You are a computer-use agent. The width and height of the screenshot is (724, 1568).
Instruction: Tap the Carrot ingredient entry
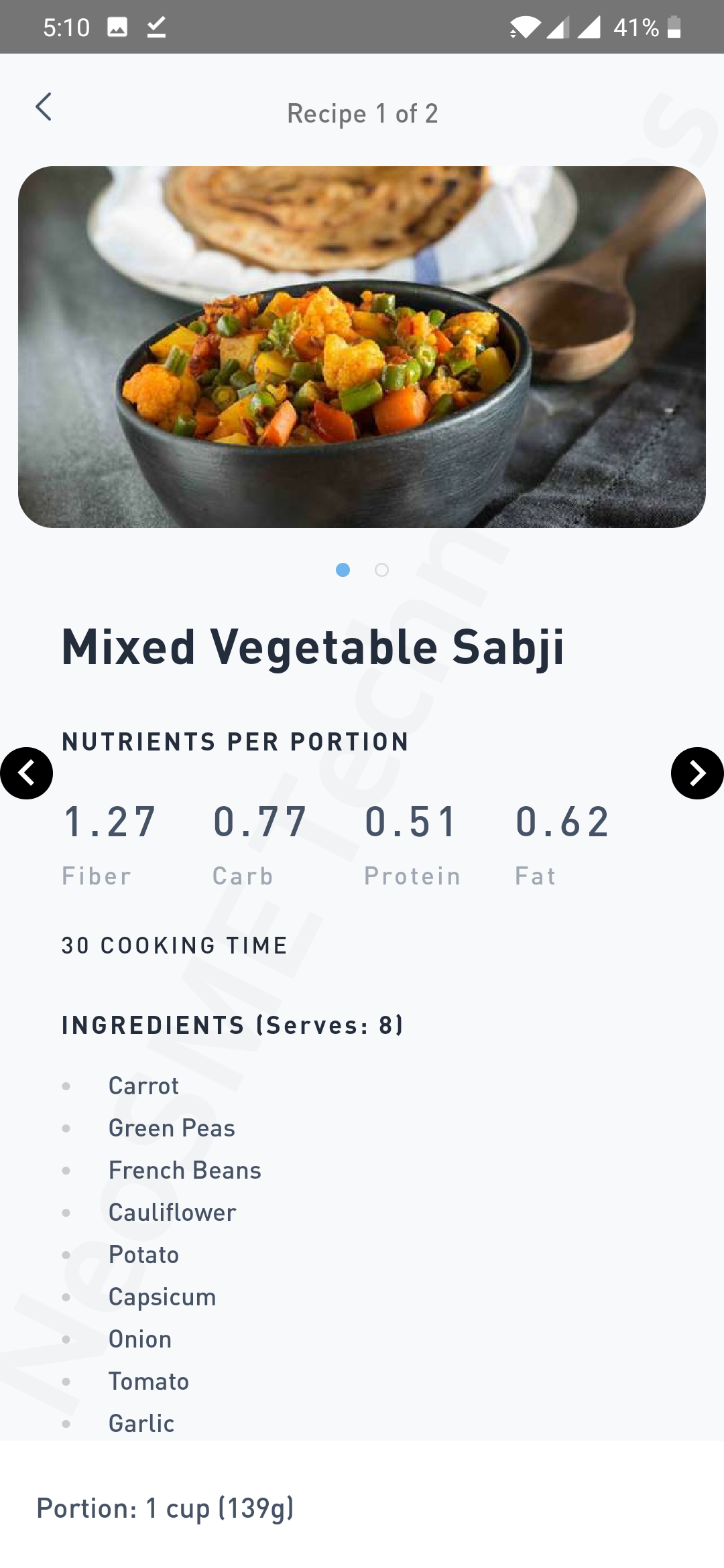[x=143, y=1086]
